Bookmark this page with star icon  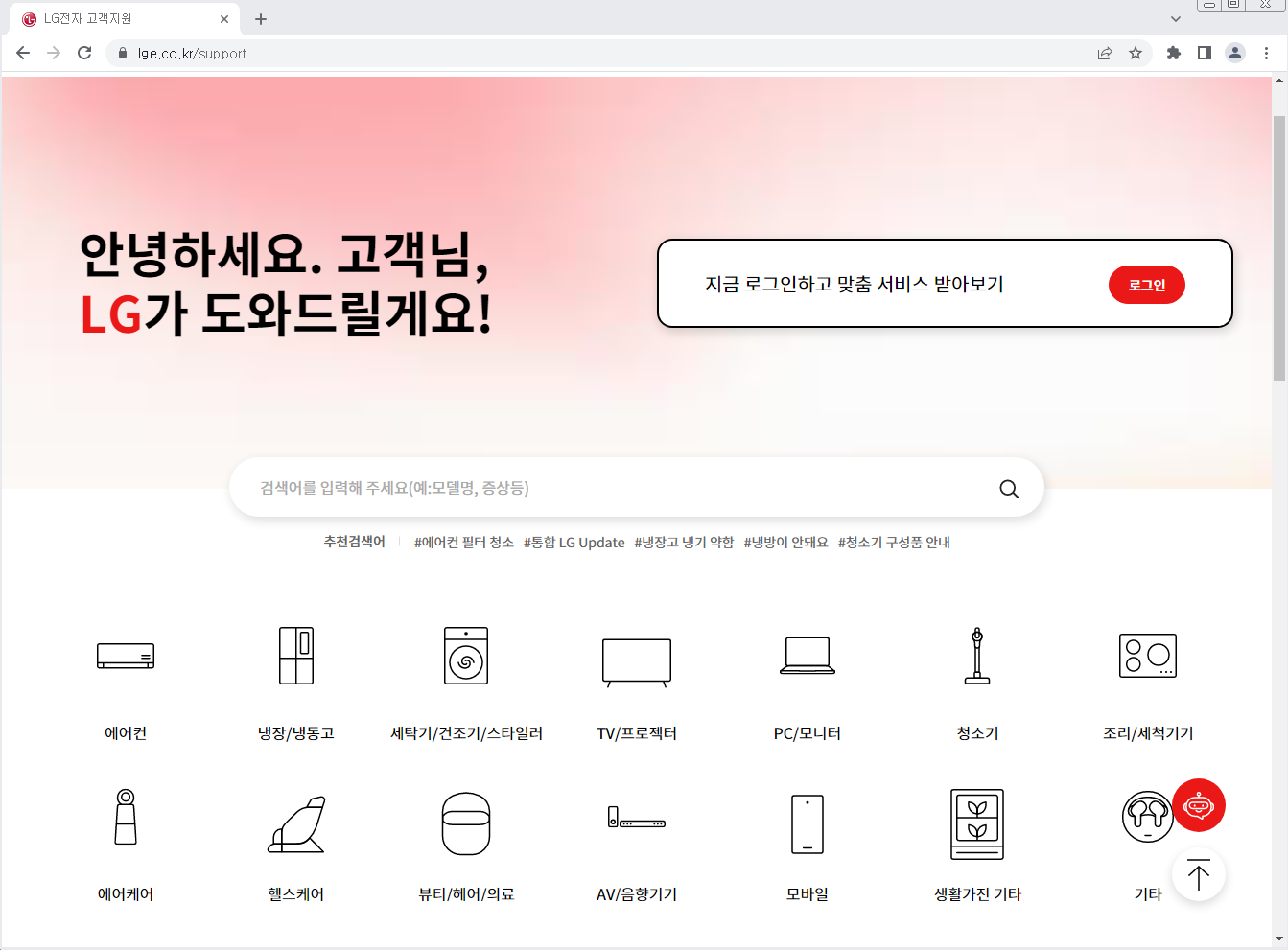1136,53
